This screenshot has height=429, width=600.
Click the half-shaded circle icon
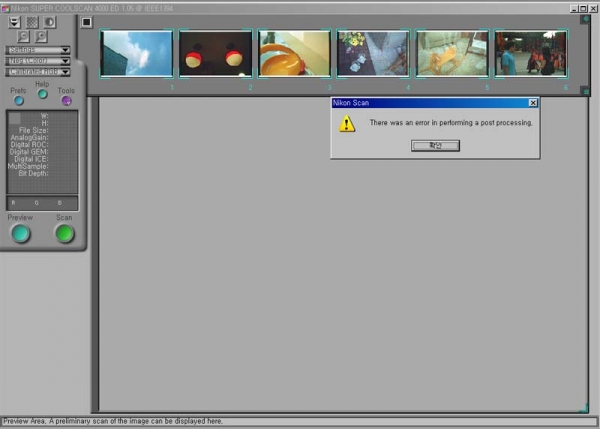click(50, 21)
